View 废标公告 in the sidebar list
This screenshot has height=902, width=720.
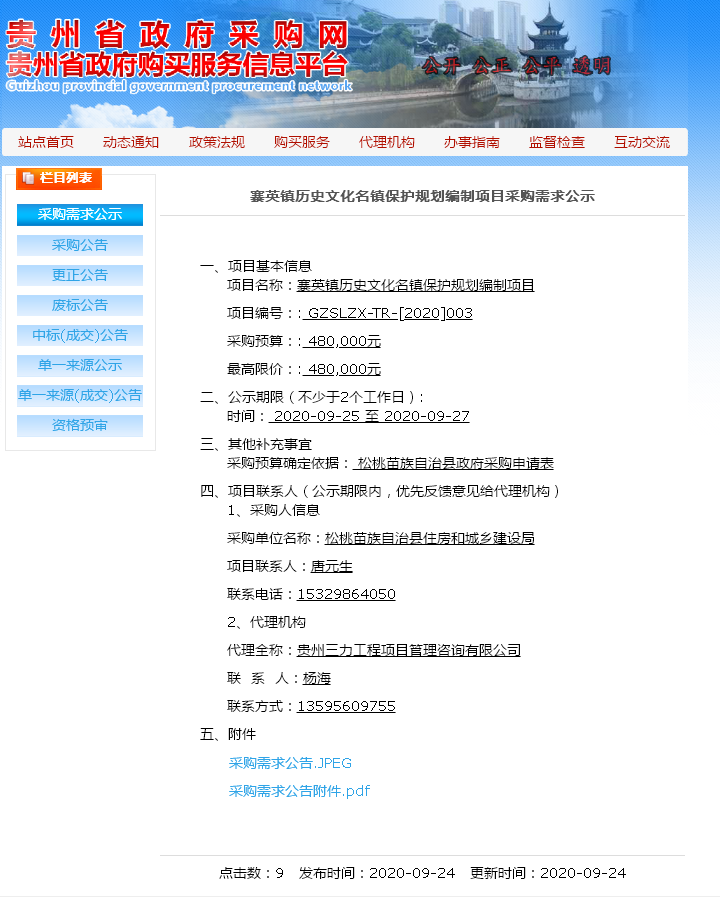tap(80, 305)
